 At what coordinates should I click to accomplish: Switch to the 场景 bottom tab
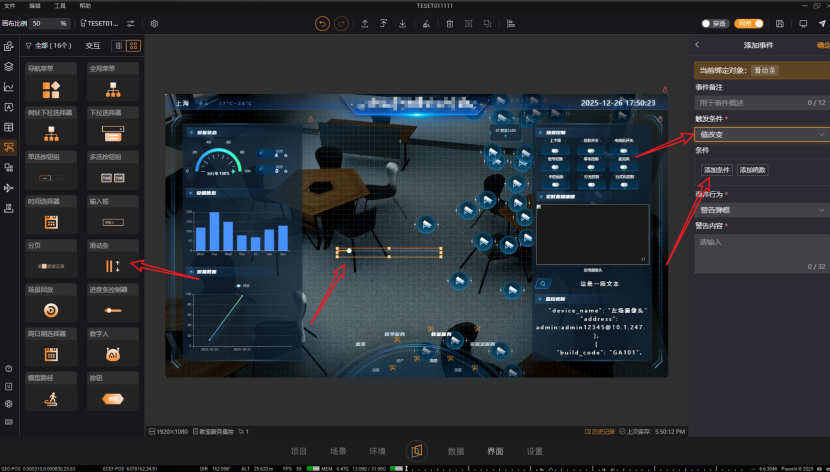[x=338, y=451]
